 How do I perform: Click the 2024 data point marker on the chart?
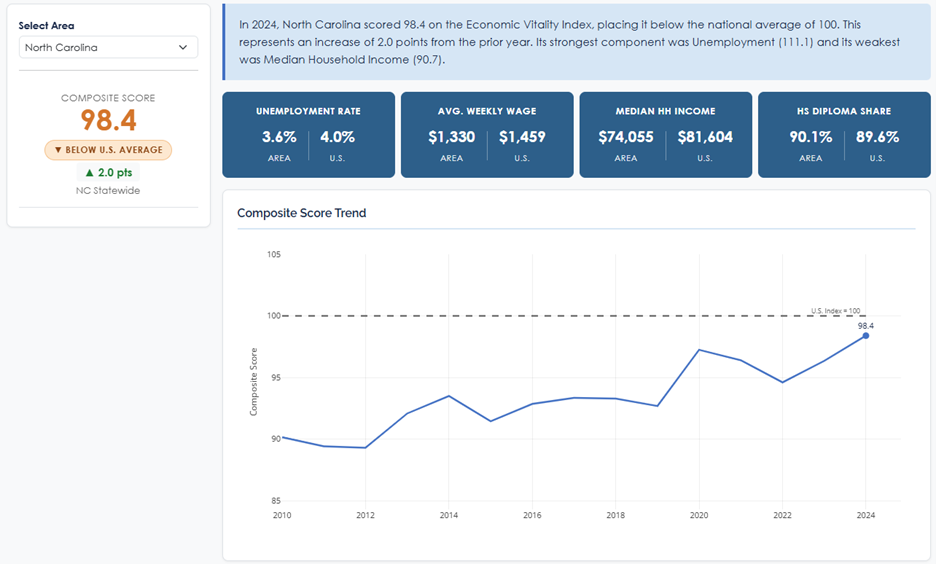click(865, 336)
